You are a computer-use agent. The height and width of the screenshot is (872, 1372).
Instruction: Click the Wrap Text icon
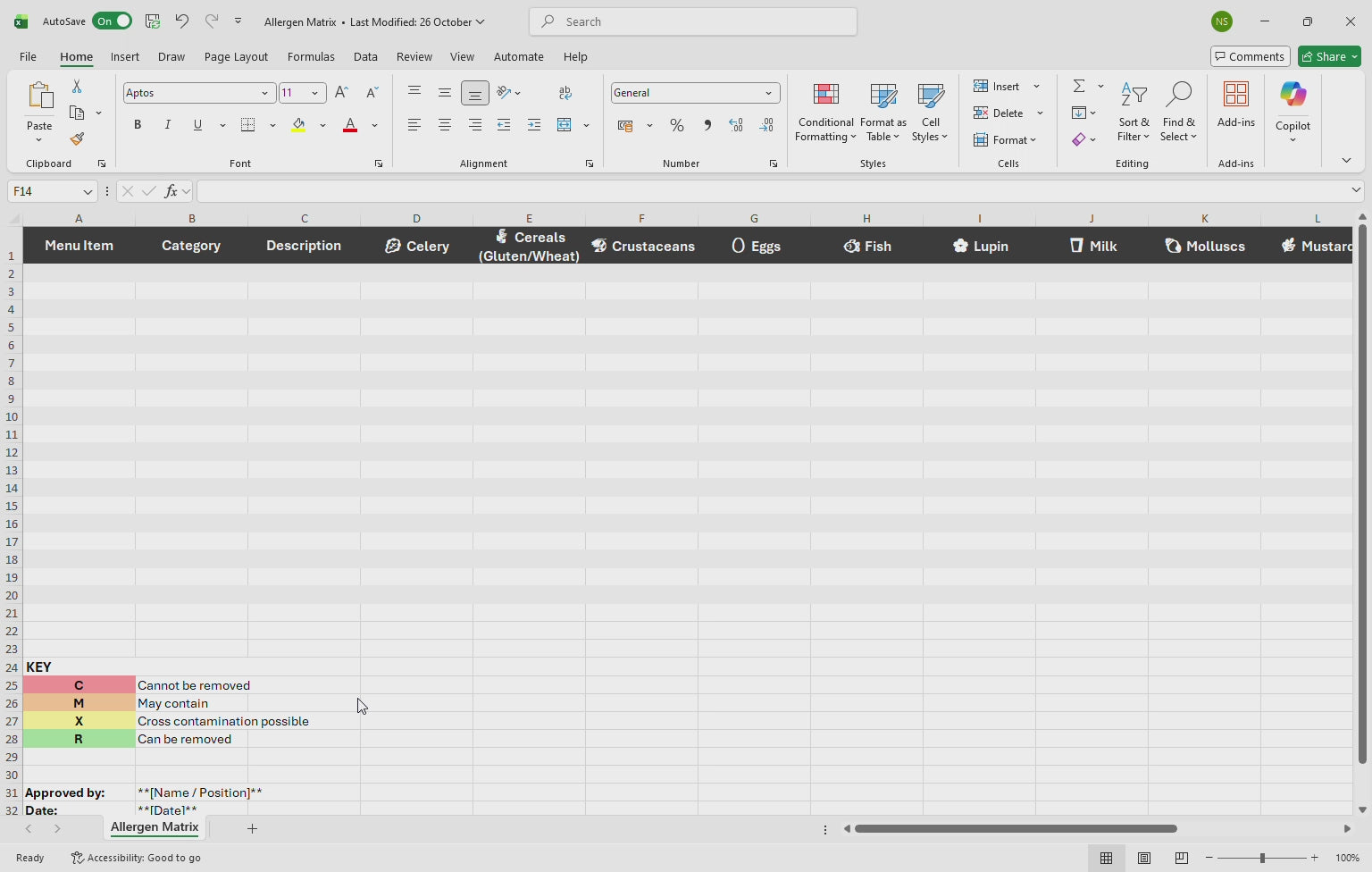click(x=565, y=92)
